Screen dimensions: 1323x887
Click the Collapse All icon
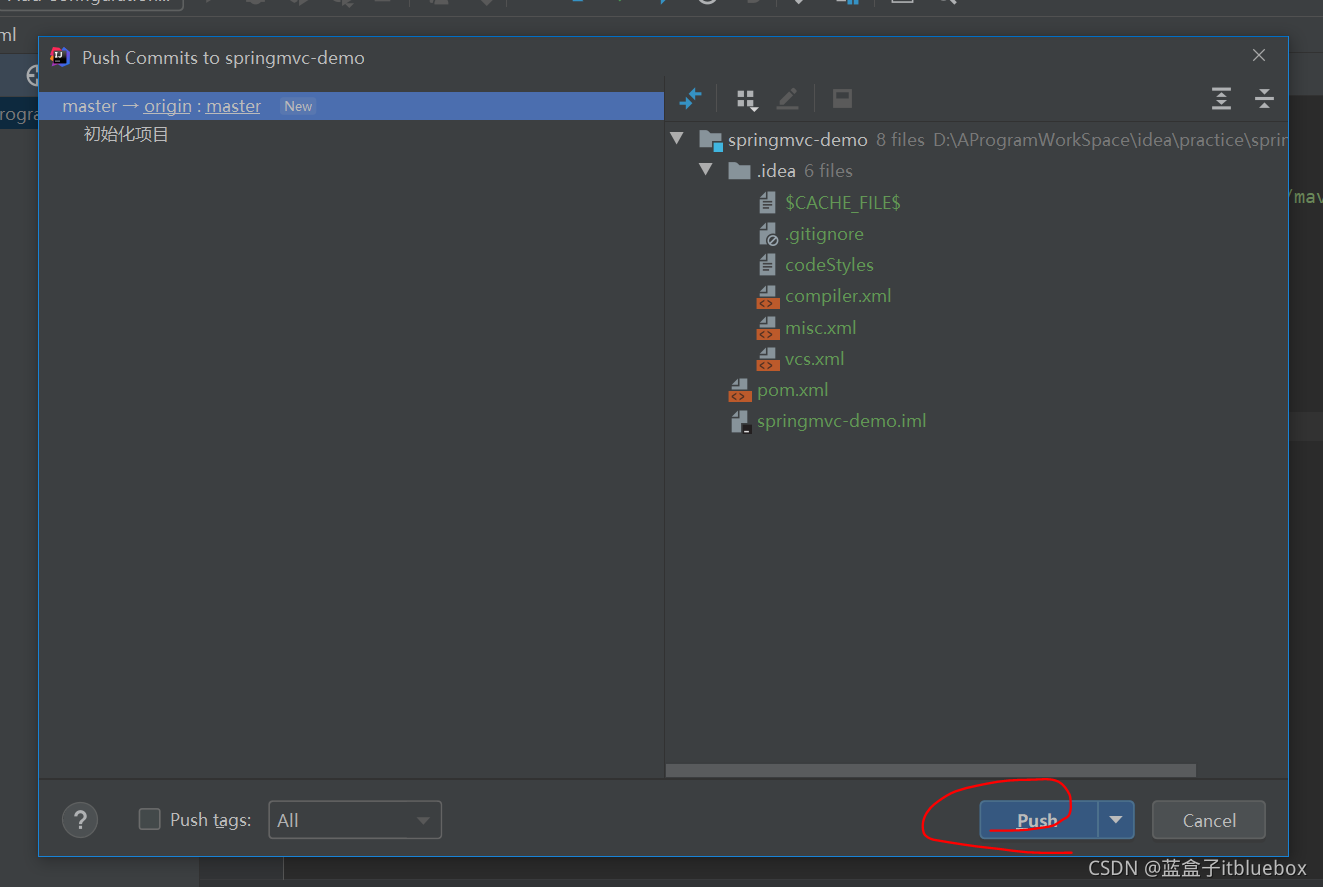tap(1264, 98)
